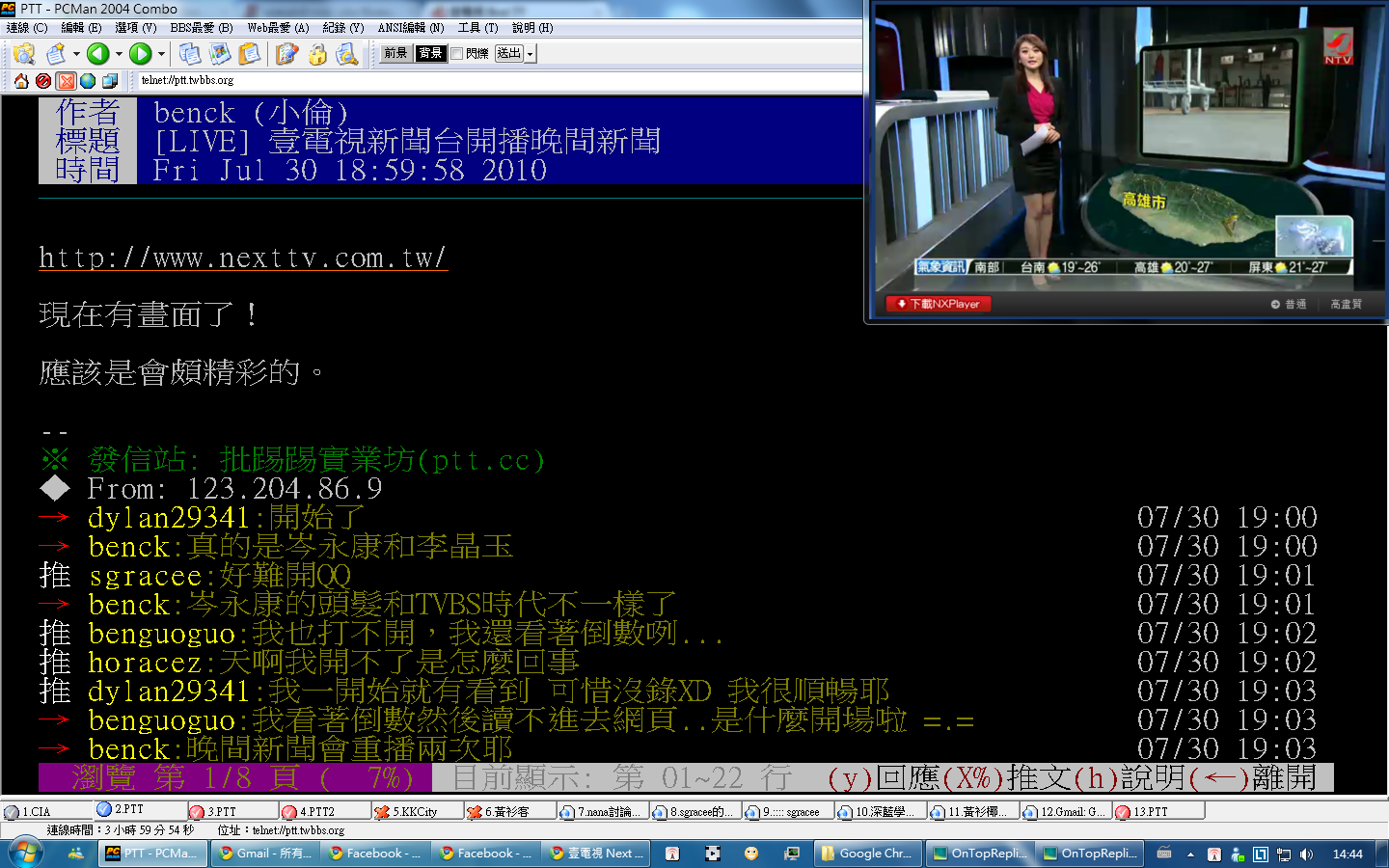Switch to the 12.Gmail connection tab

[x=1065, y=812]
